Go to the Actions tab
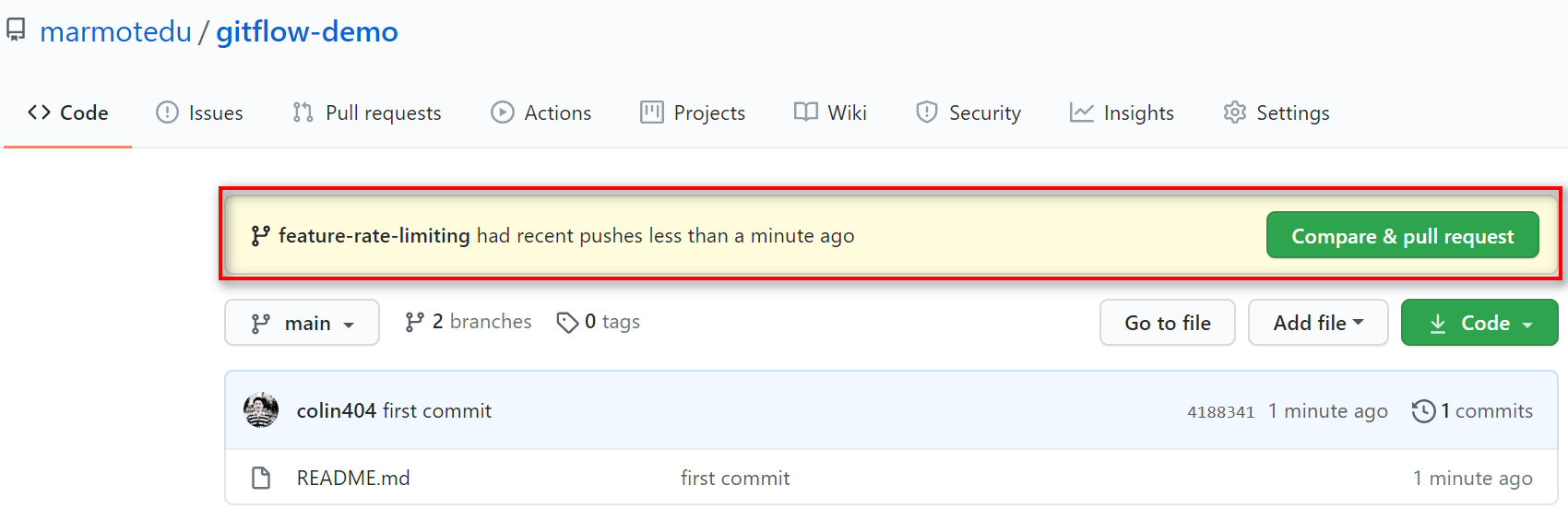 coord(540,112)
